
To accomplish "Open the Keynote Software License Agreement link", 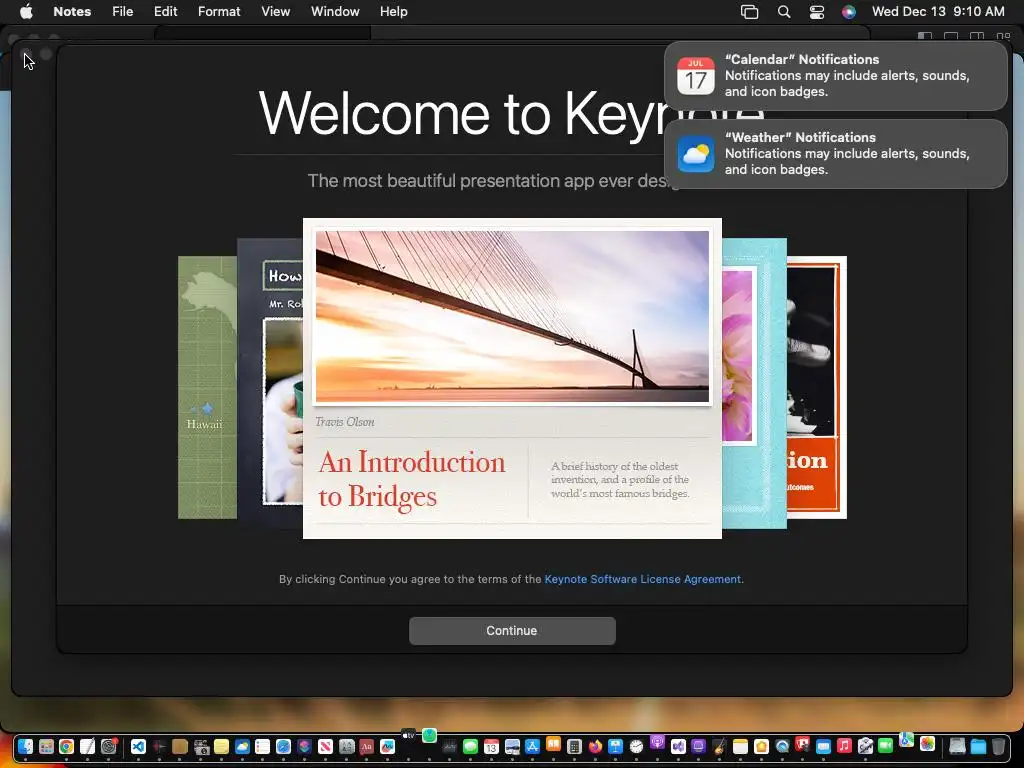I will click(643, 579).
